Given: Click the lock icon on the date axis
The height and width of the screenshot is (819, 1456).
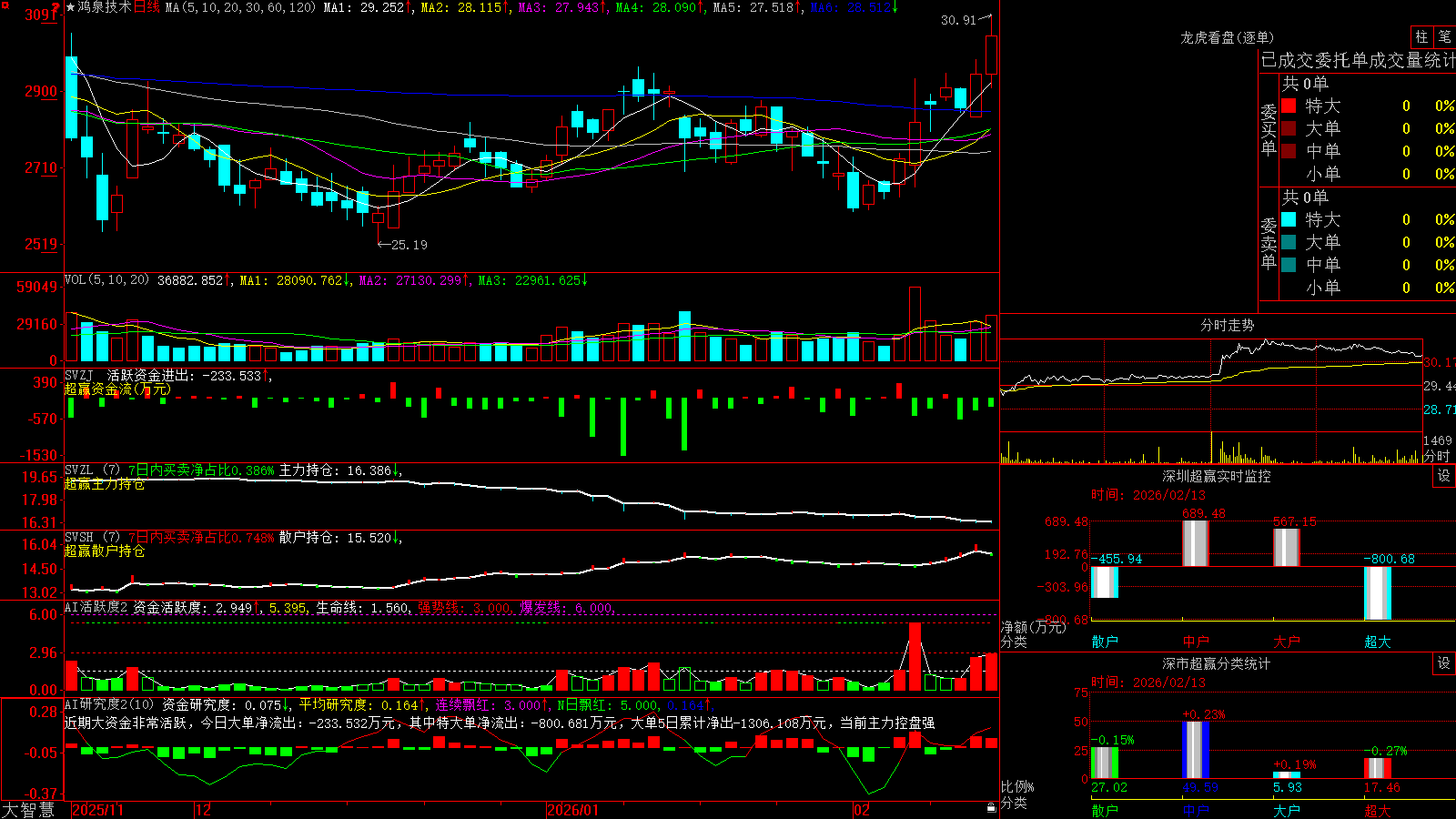Looking at the screenshot, I should point(992,808).
